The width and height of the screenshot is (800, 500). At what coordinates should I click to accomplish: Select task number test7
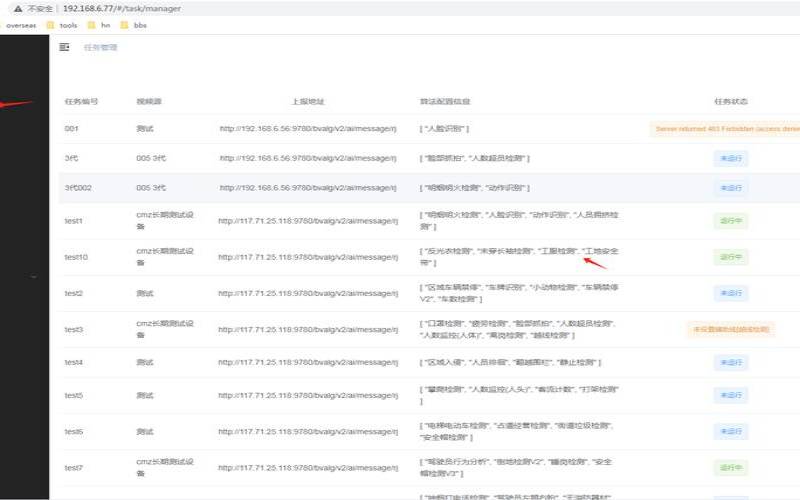73,468
